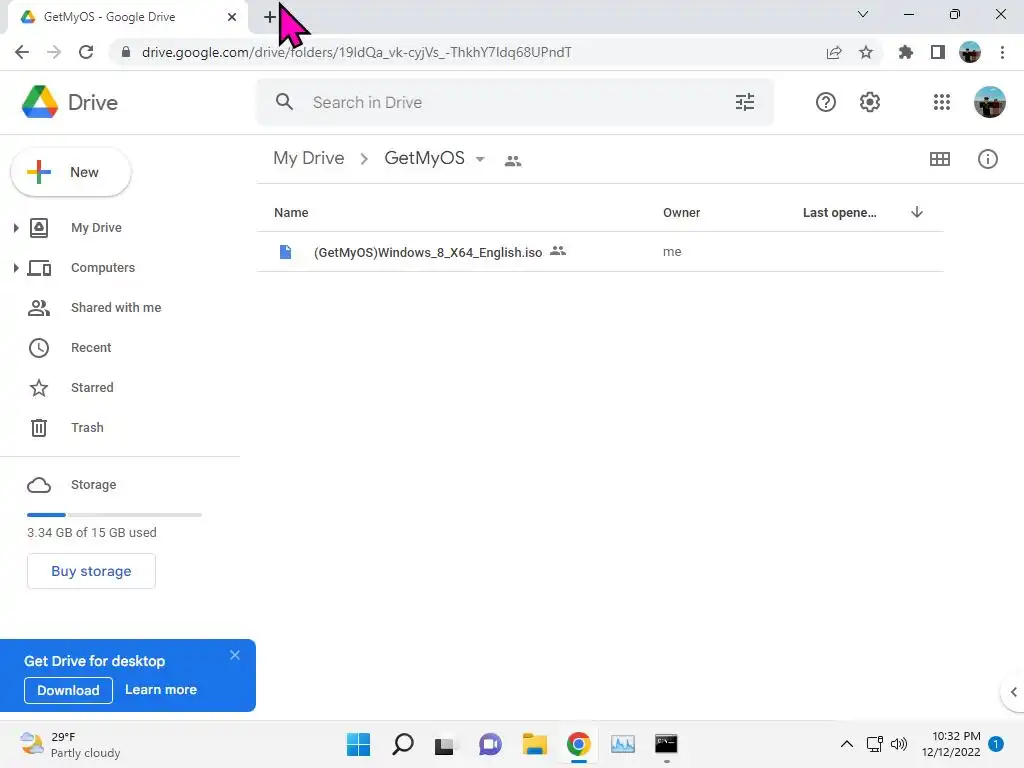The width and height of the screenshot is (1024, 768).
Task: Show hidden system tray icons
Action: tap(846, 744)
